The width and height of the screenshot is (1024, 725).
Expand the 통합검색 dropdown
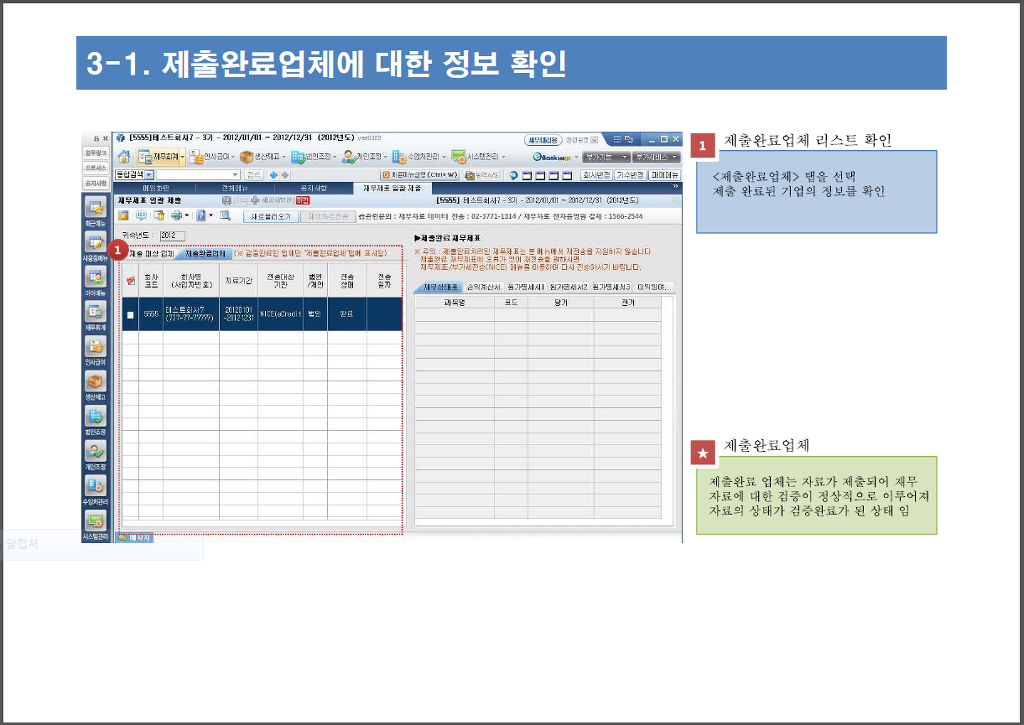point(149,175)
